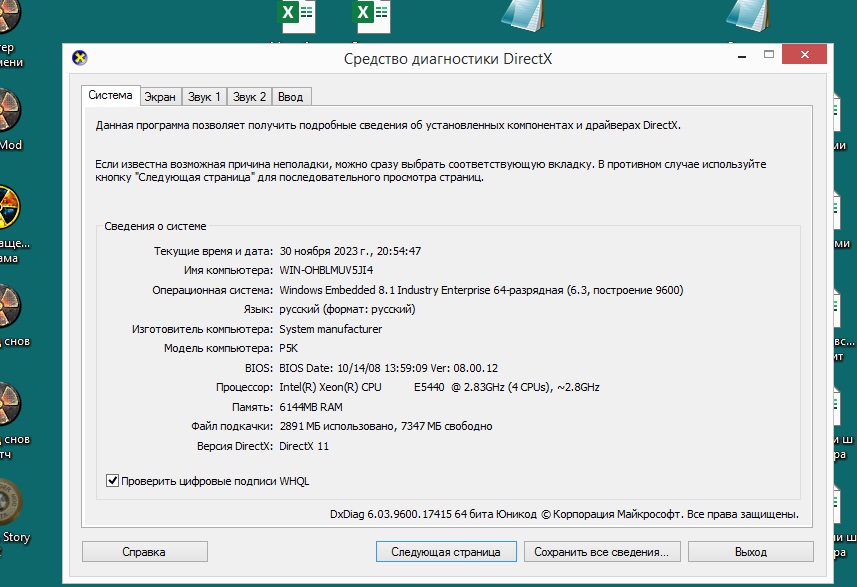The width and height of the screenshot is (857, 587).
Task: Click the 6144MB RAM value
Action: click(311, 407)
